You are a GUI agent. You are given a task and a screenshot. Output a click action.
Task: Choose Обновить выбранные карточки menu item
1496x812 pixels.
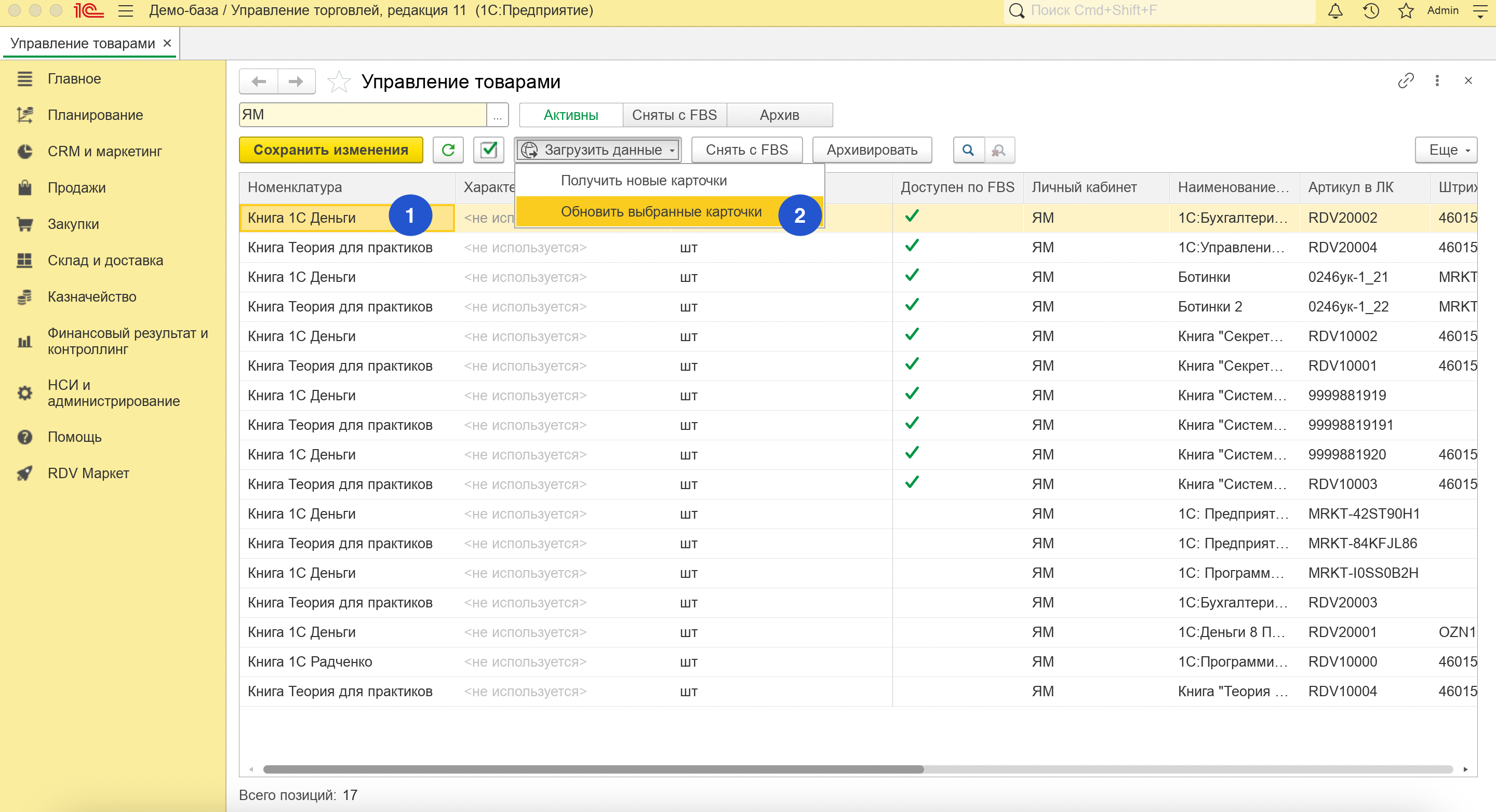[661, 212]
